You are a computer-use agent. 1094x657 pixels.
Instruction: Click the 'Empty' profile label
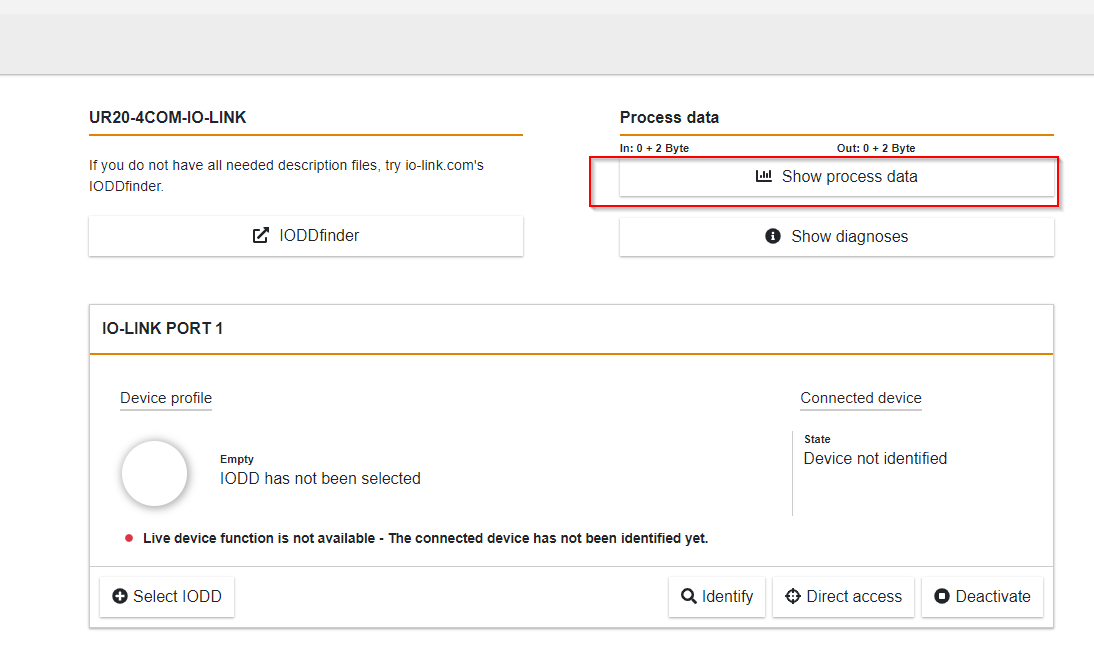237,459
